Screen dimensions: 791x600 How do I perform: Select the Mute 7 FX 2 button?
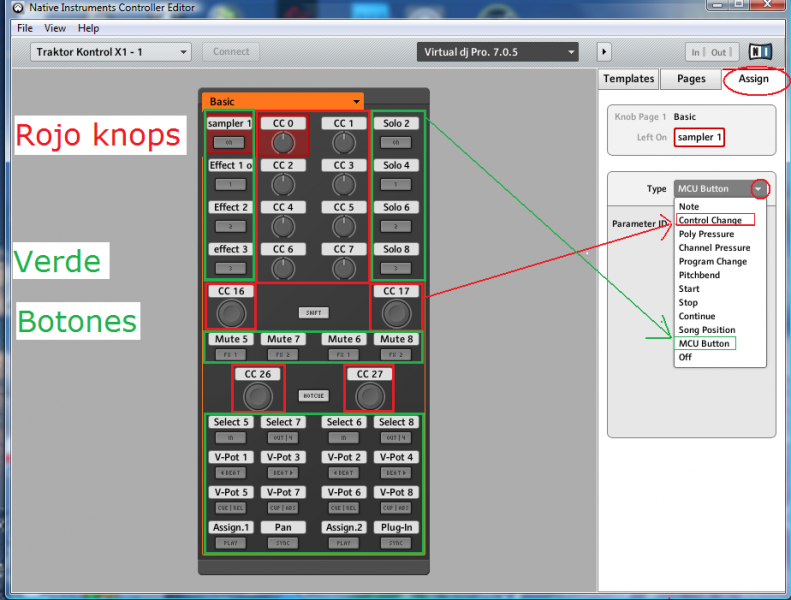point(283,355)
